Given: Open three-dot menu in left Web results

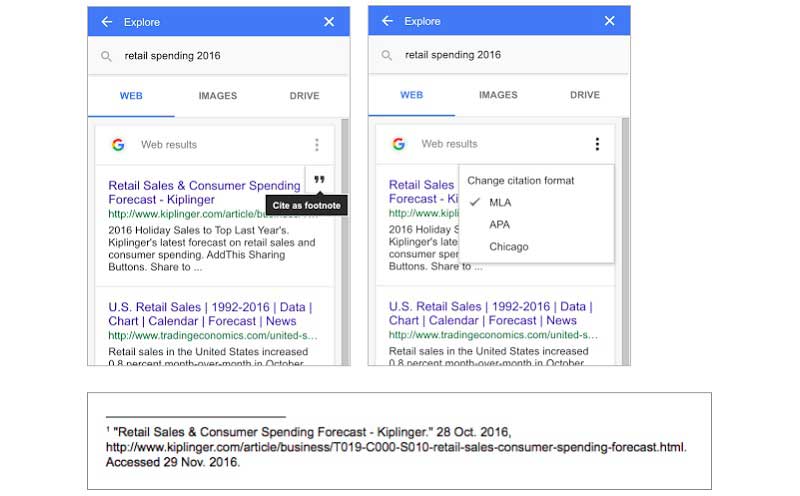Looking at the screenshot, I should click(x=317, y=145).
